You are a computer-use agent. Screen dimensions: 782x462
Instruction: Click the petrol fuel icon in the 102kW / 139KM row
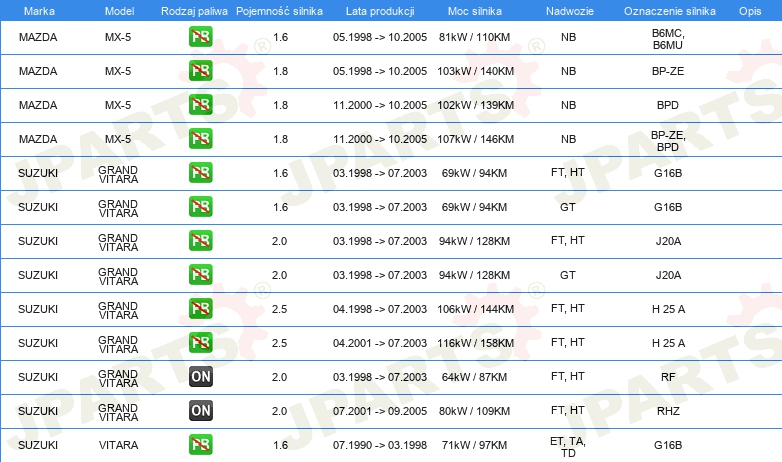200,105
